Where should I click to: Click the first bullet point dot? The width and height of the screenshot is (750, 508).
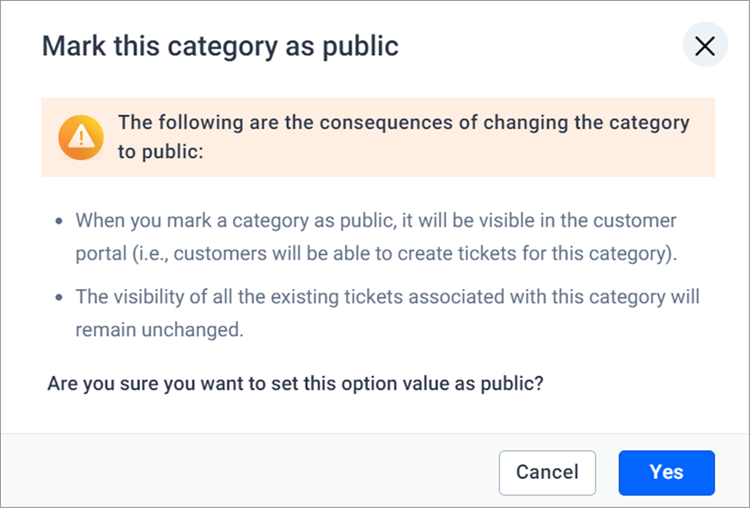[59, 221]
